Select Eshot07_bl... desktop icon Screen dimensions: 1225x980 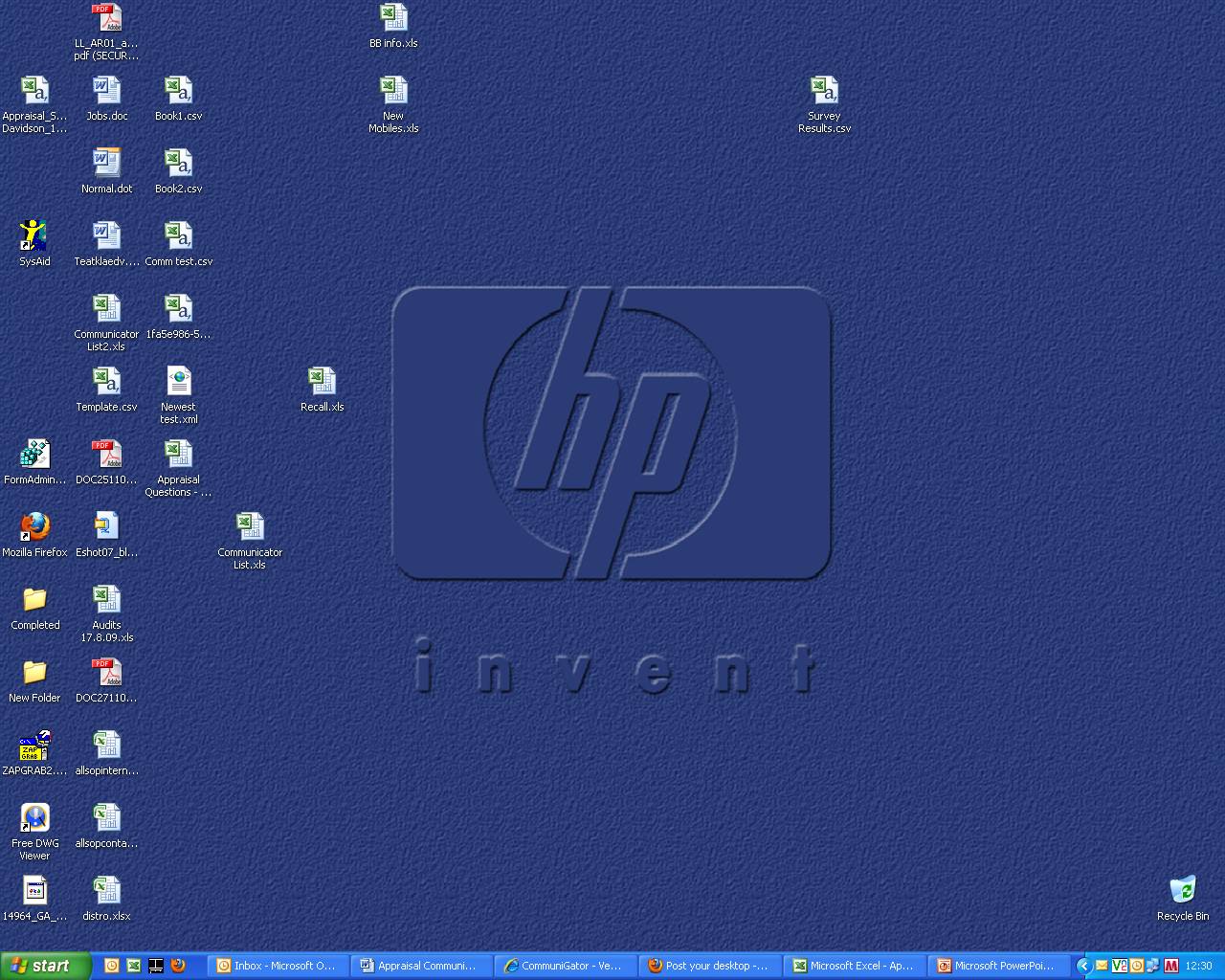(107, 535)
